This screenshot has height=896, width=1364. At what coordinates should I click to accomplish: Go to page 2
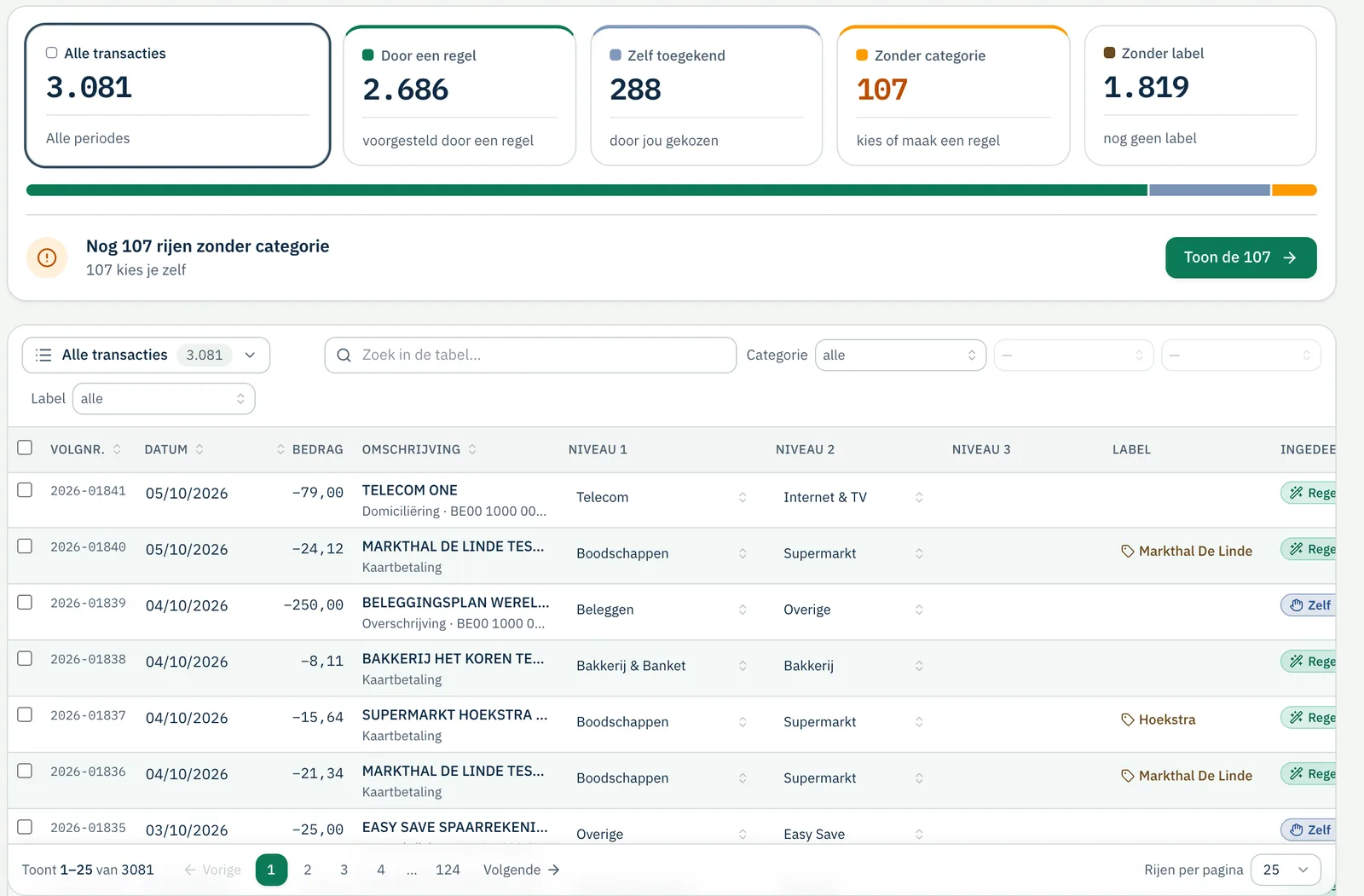(x=308, y=870)
